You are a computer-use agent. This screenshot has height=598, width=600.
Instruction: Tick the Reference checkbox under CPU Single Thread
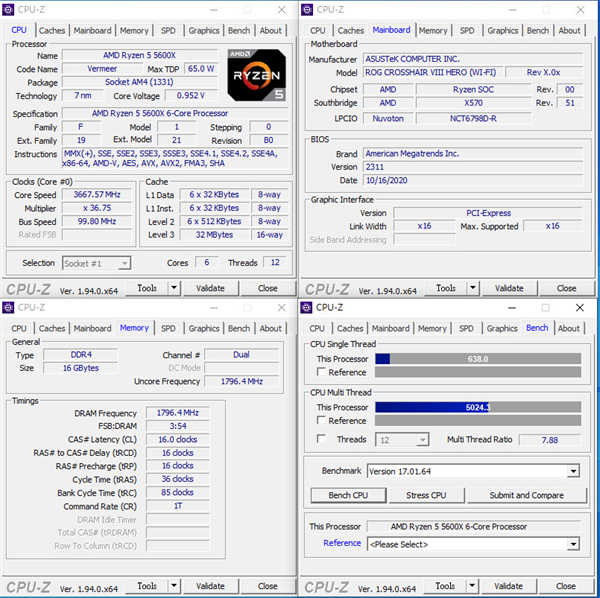[x=321, y=372]
